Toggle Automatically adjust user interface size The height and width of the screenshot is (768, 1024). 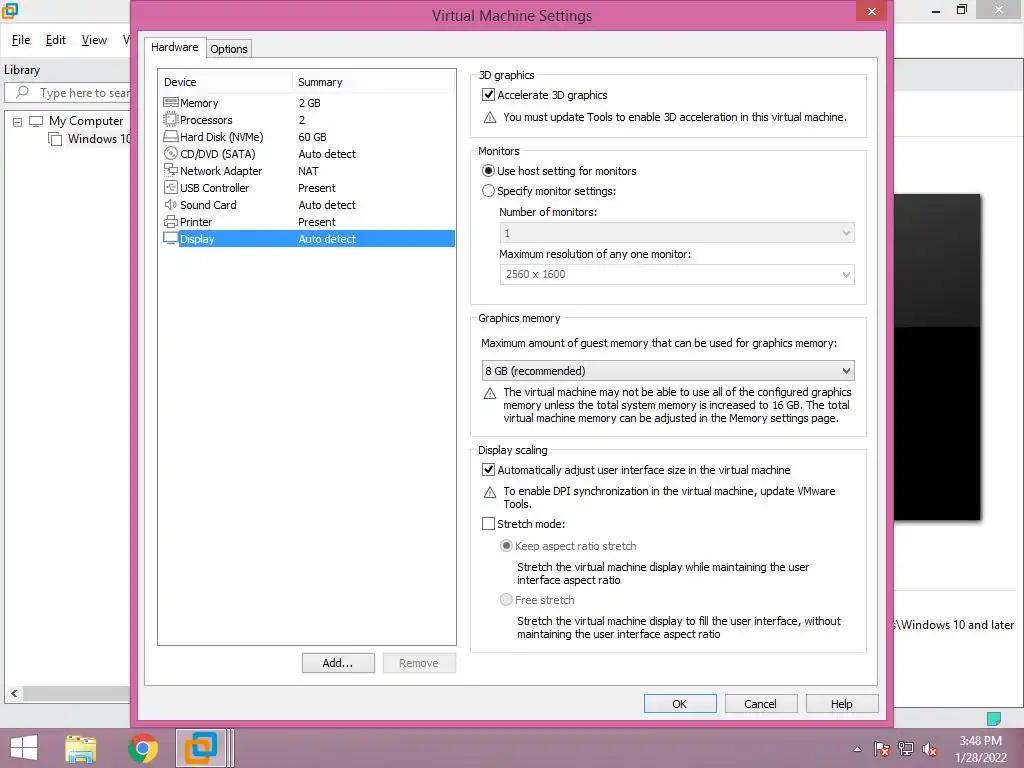pyautogui.click(x=488, y=470)
